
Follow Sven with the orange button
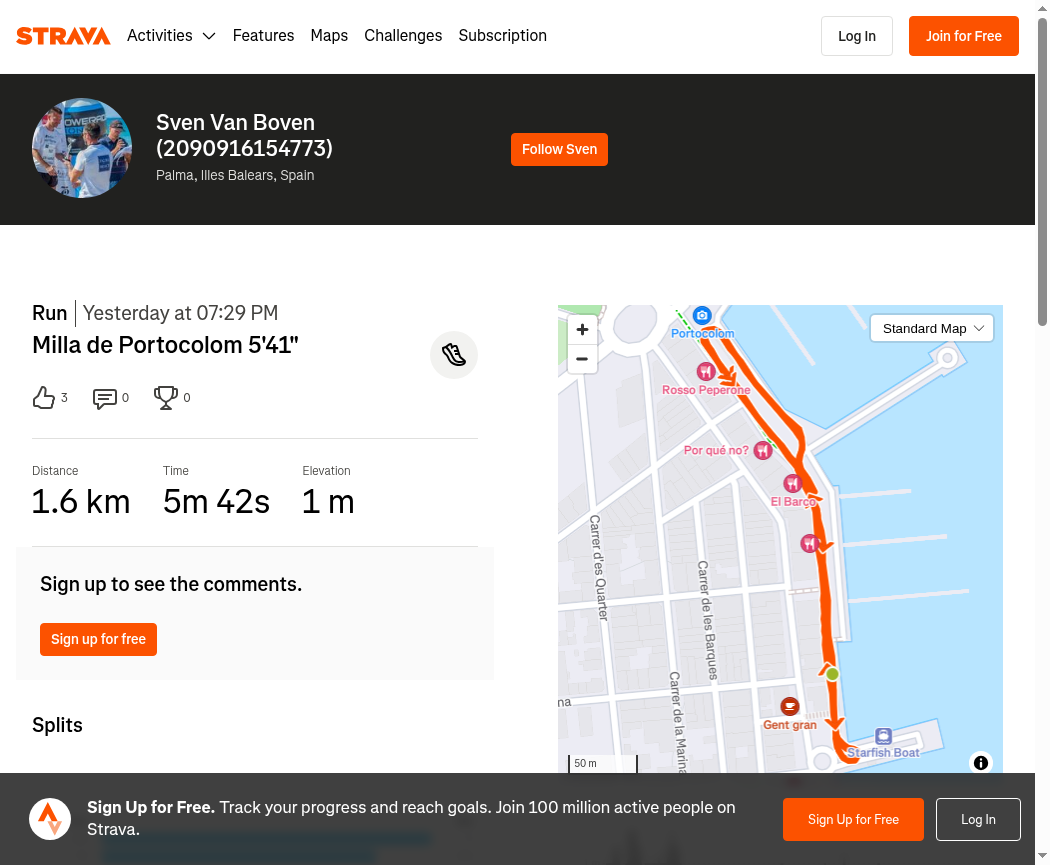559,149
